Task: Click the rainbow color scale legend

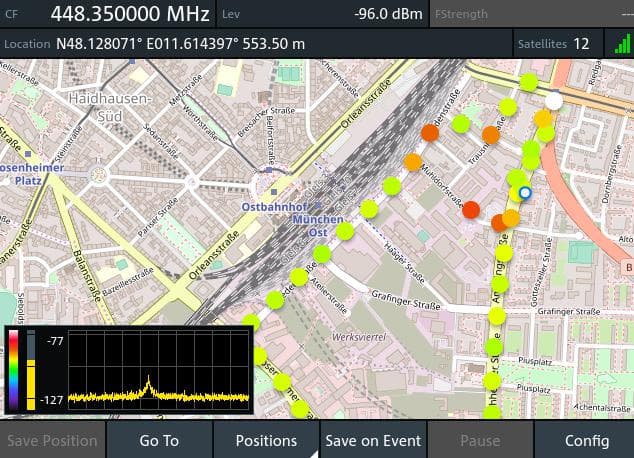Action: (x=13, y=370)
